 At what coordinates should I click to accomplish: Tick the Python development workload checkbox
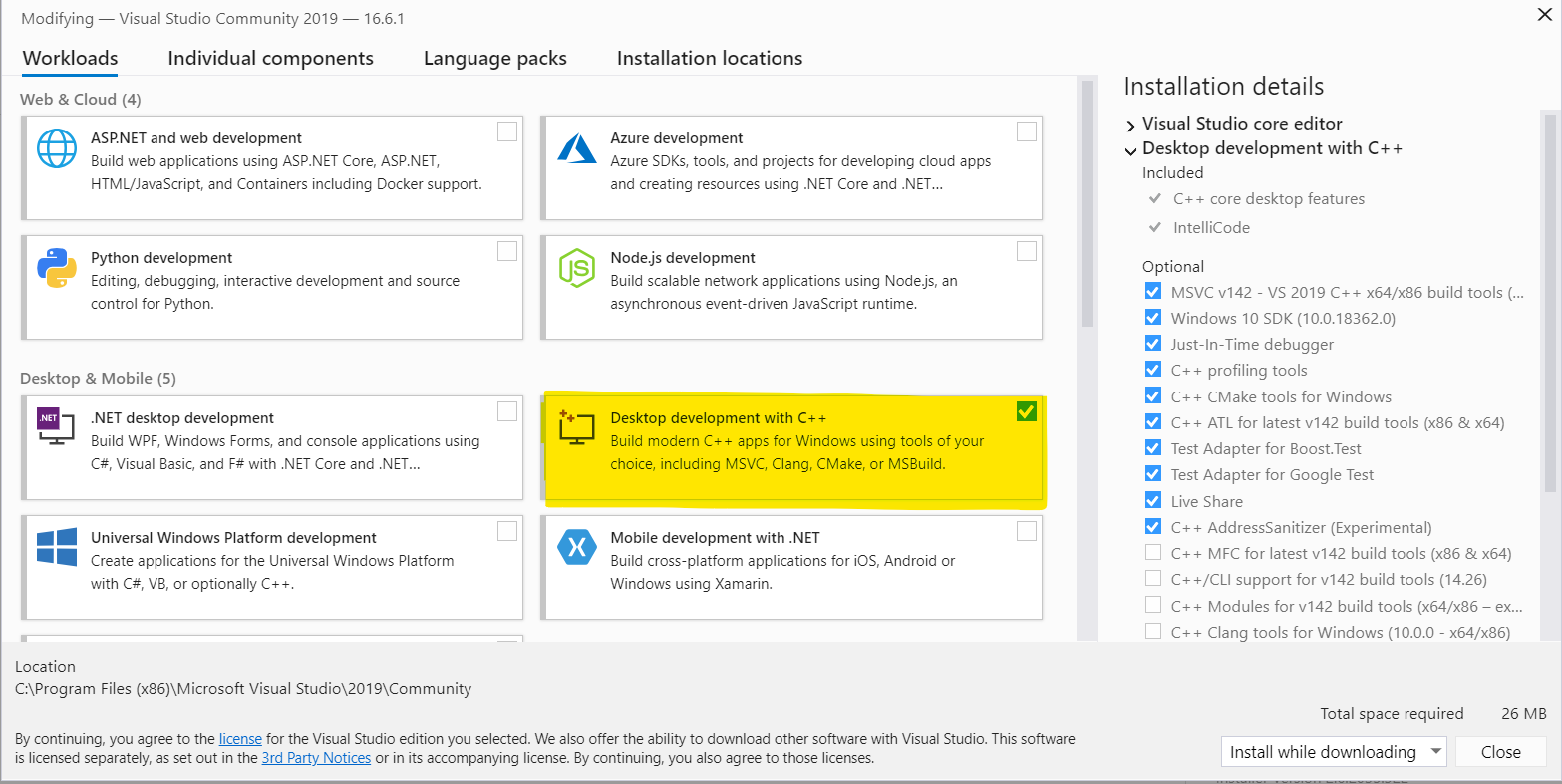click(x=507, y=251)
